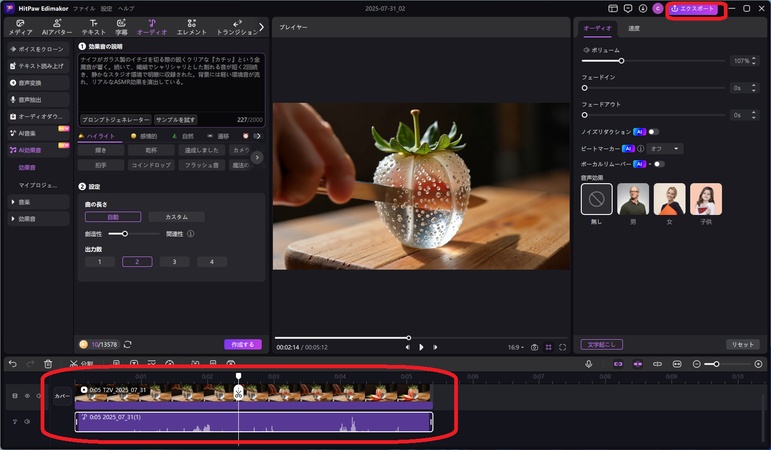
Task: Toggle fullscreen player view
Action: click(x=563, y=347)
